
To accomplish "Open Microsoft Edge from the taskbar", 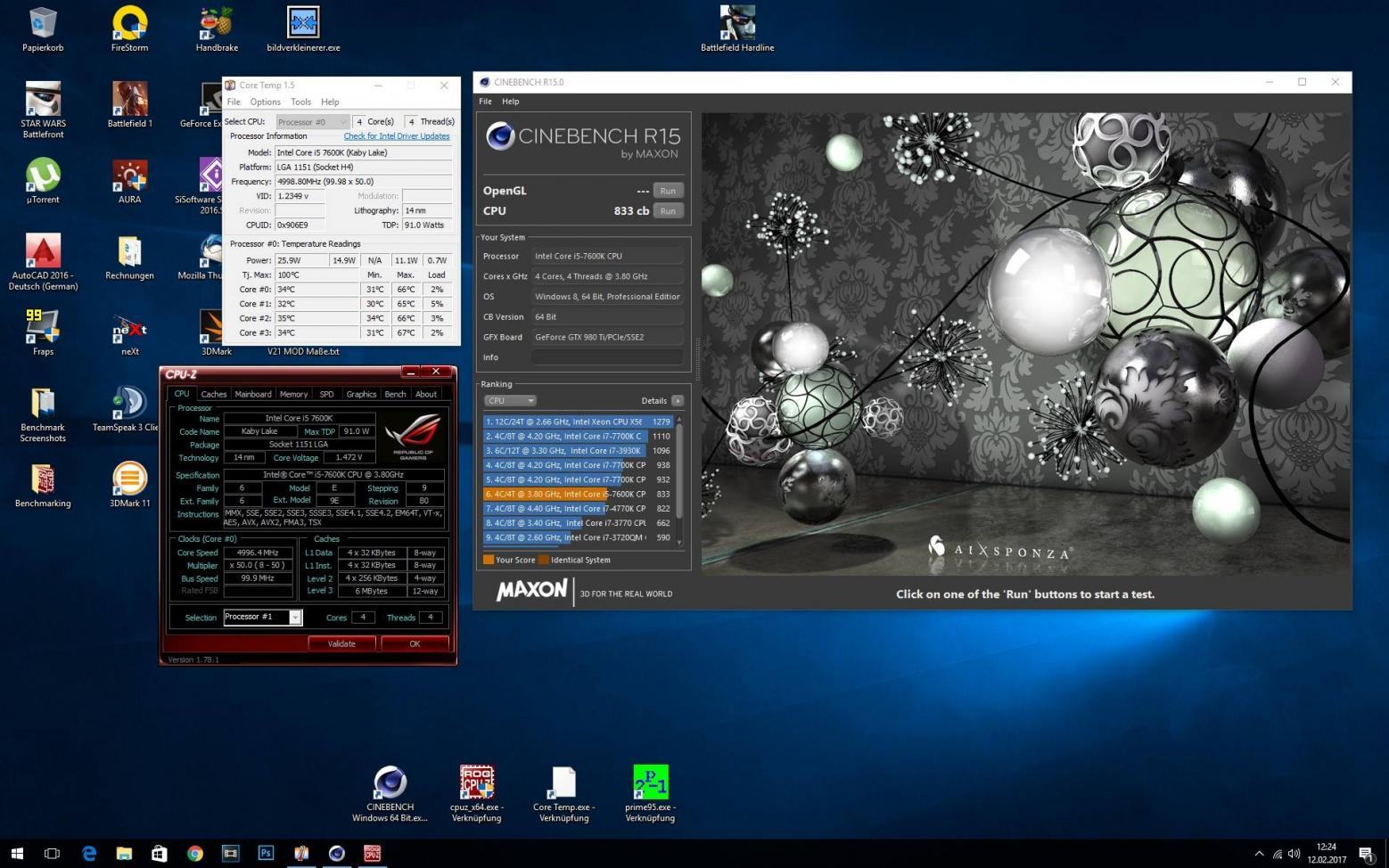I will (88, 853).
